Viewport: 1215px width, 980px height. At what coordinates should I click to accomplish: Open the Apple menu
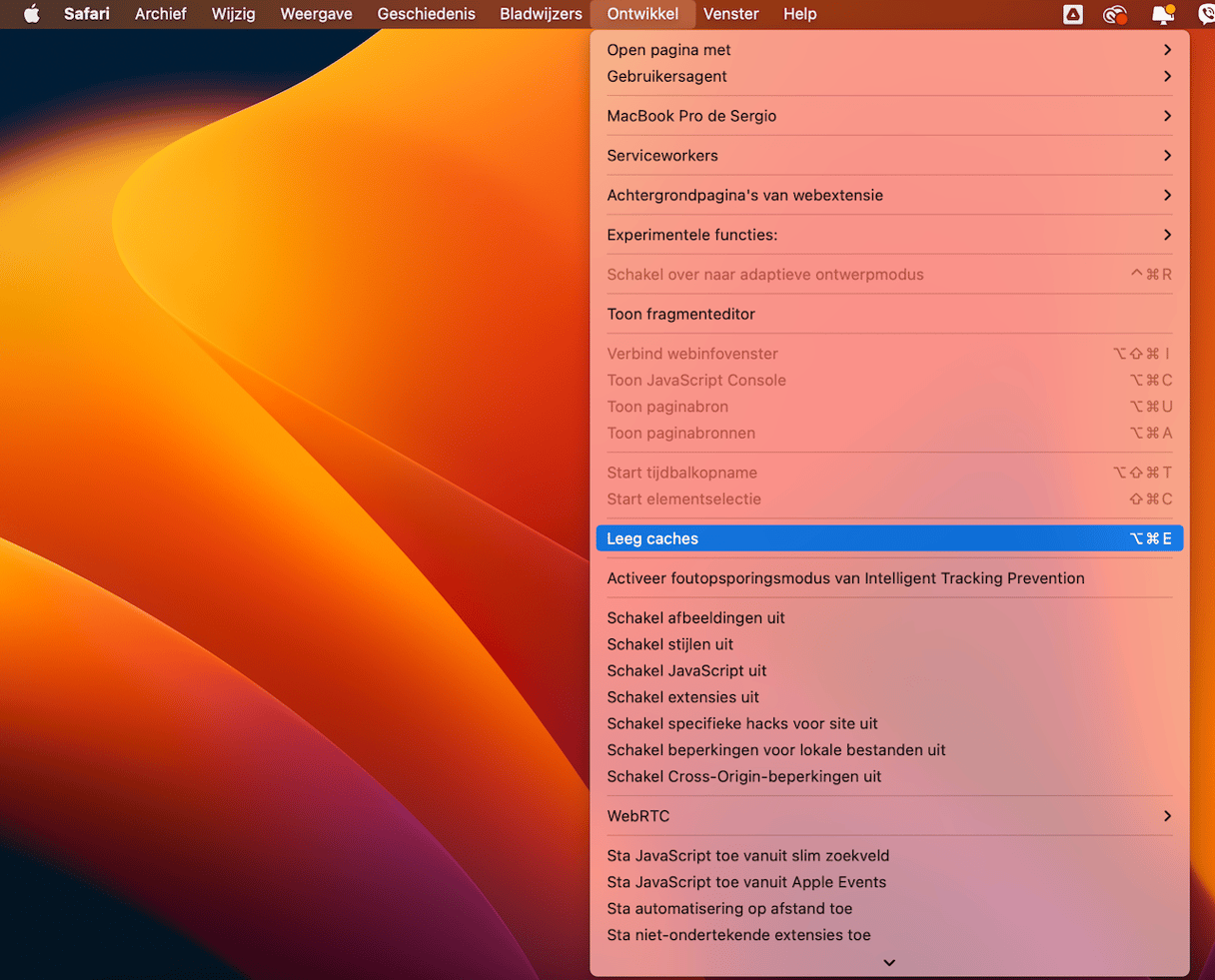coord(32,14)
